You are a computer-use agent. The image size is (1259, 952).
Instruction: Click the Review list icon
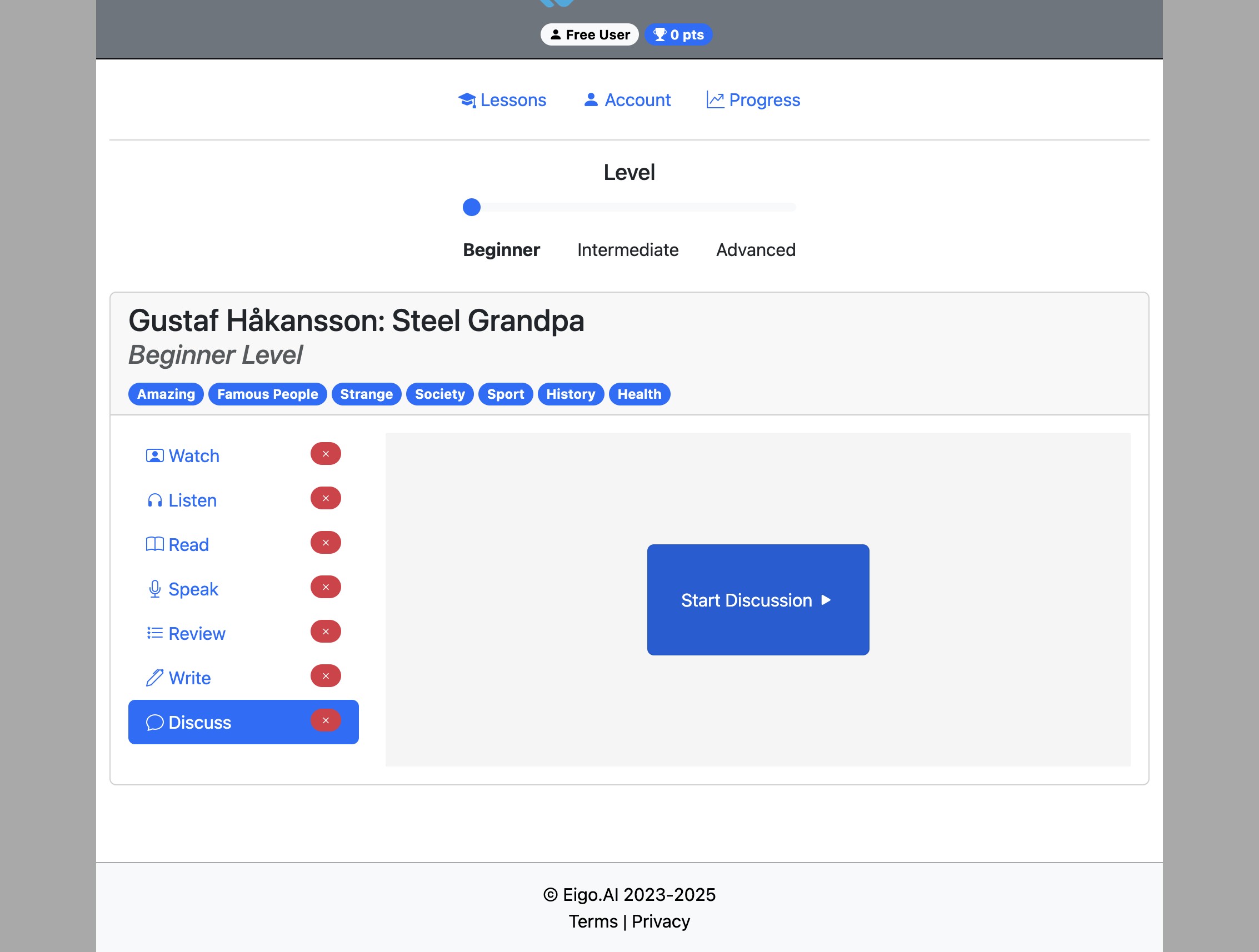click(155, 633)
